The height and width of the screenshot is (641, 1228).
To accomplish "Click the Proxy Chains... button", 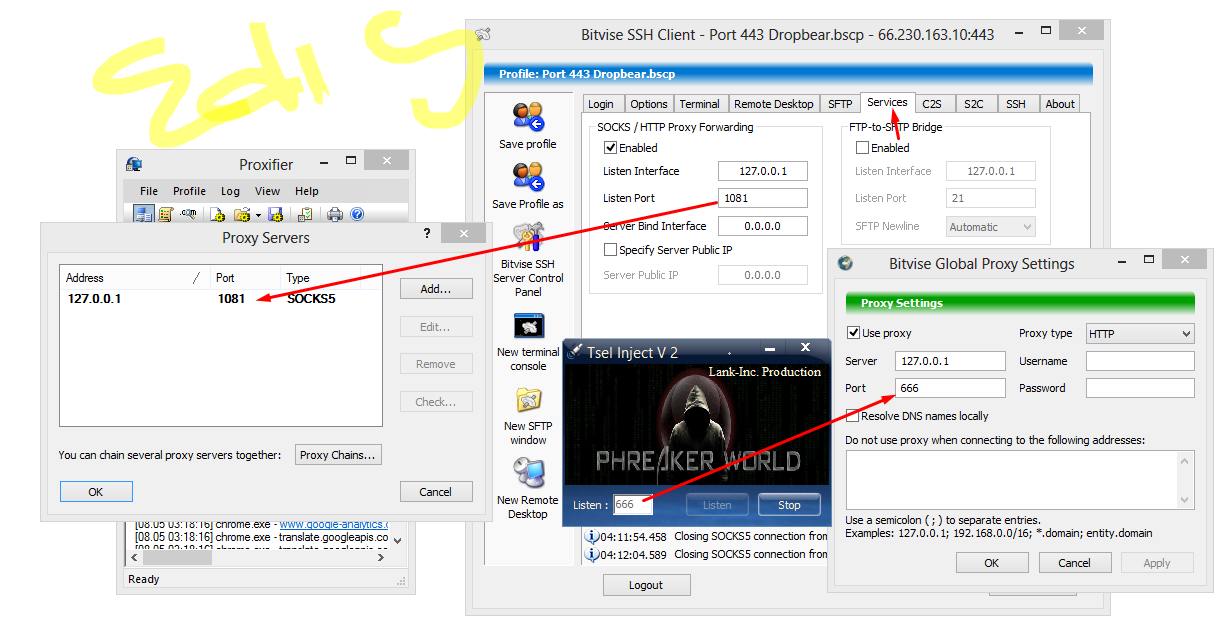I will (338, 455).
